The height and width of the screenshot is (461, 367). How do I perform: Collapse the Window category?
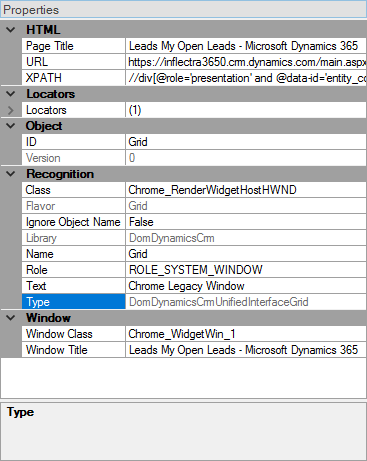pyautogui.click(x=11, y=318)
